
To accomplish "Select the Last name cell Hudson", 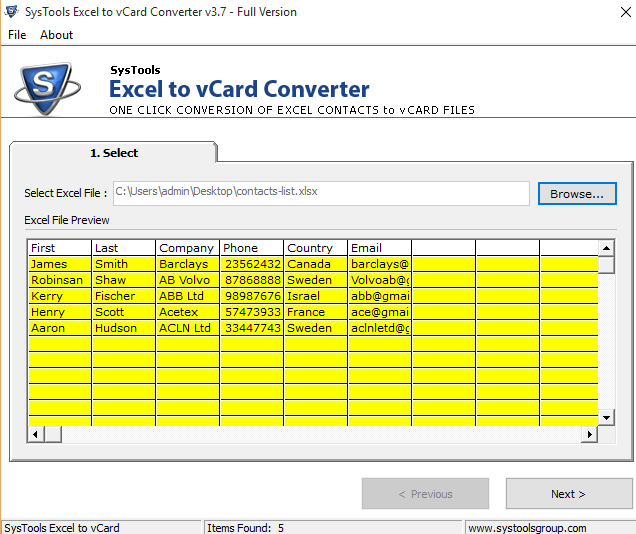I will coord(123,328).
